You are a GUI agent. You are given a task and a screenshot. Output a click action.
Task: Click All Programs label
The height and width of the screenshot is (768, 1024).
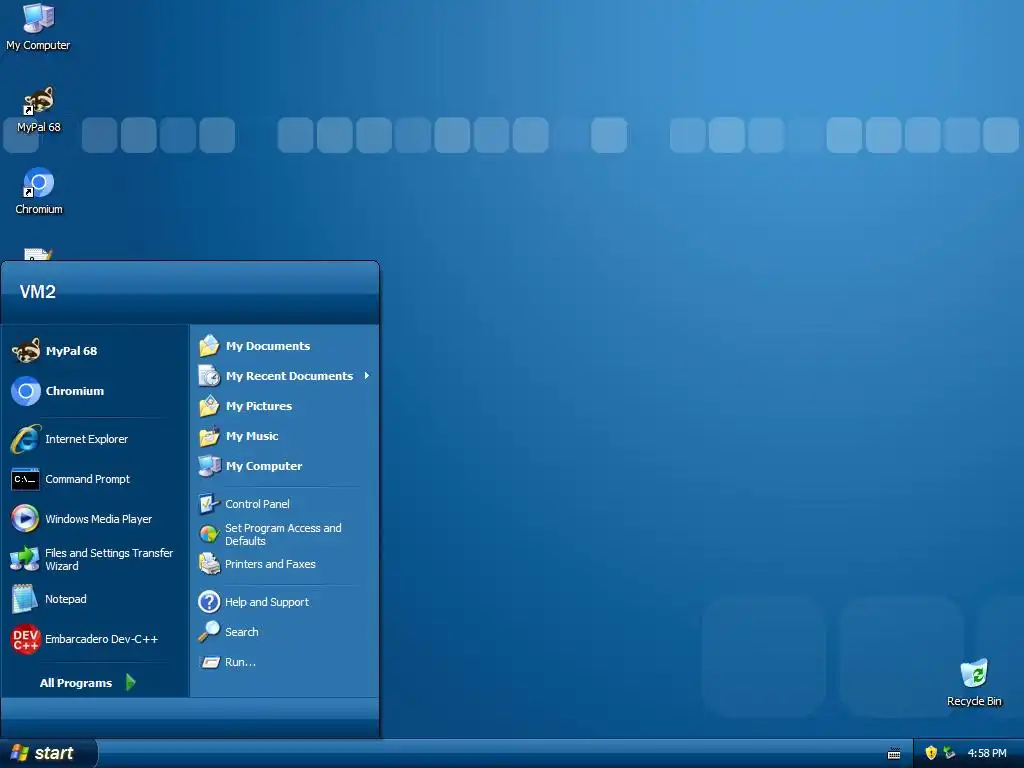point(76,683)
